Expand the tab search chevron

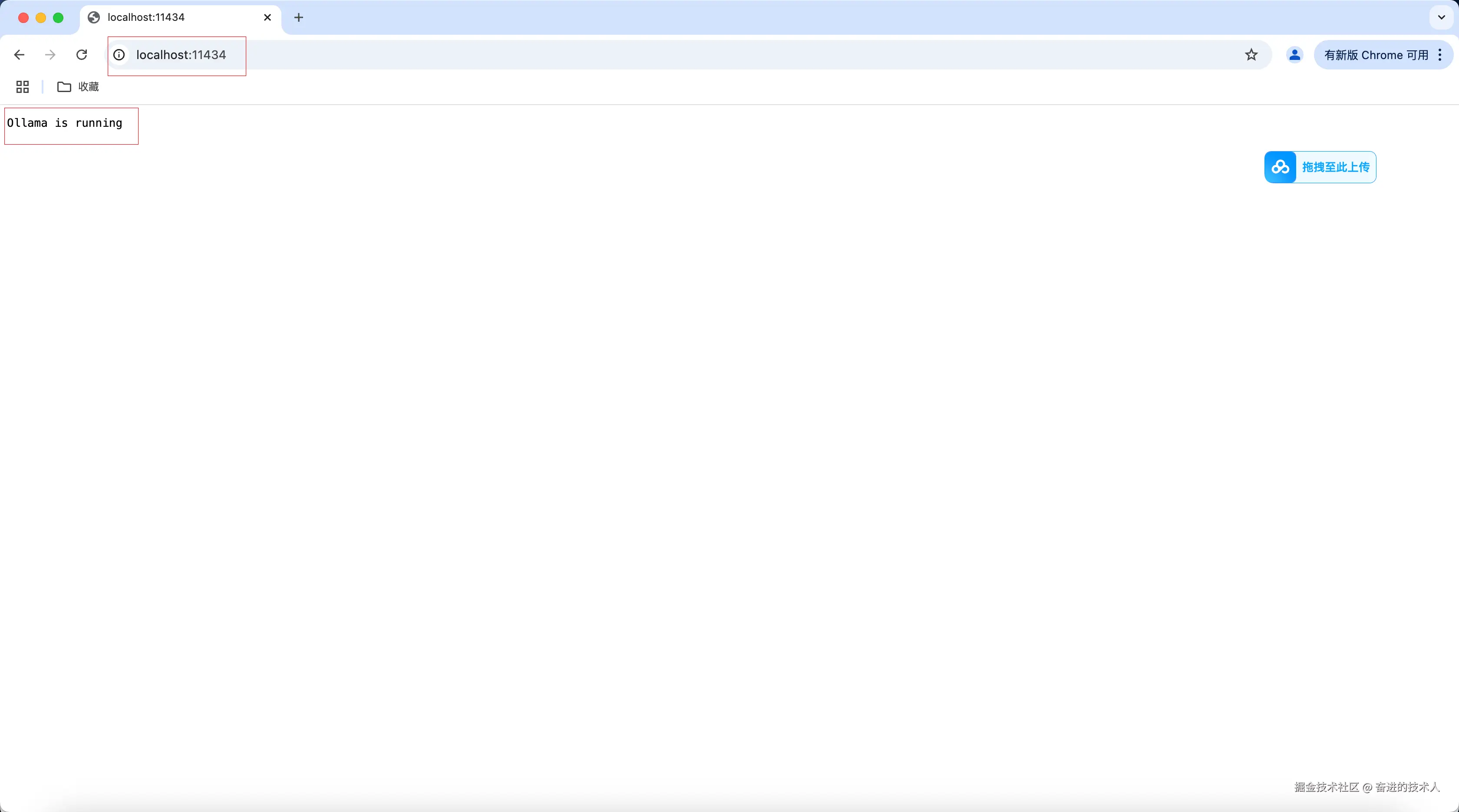(x=1442, y=17)
